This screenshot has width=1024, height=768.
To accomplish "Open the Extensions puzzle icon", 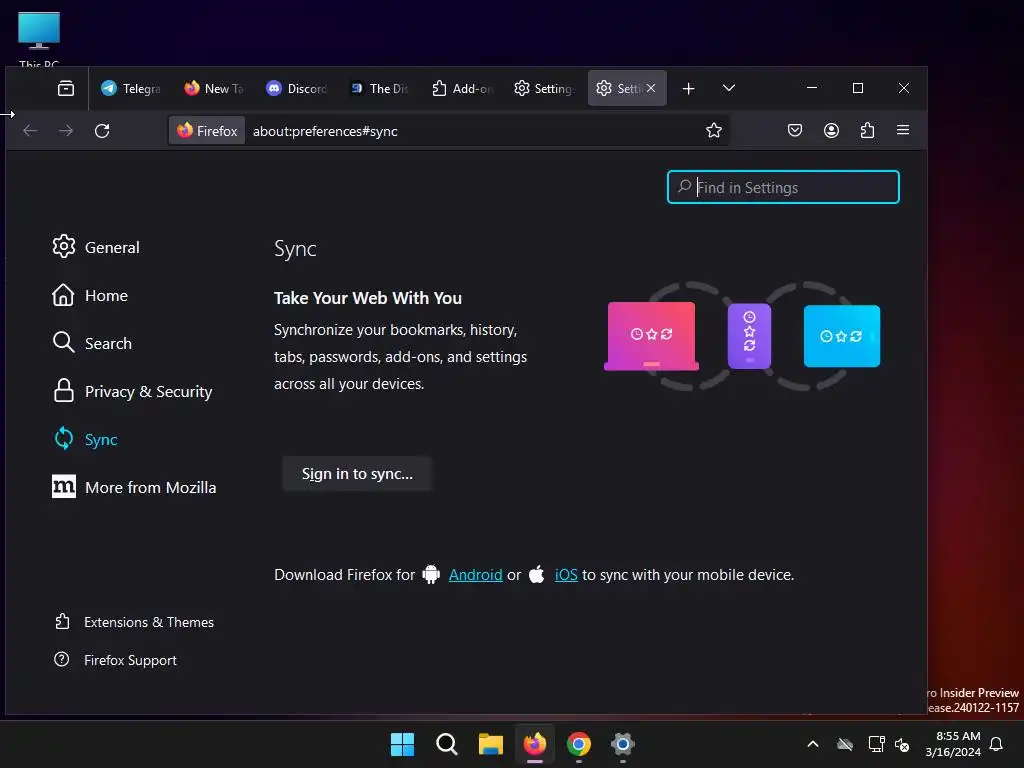I will click(867, 131).
